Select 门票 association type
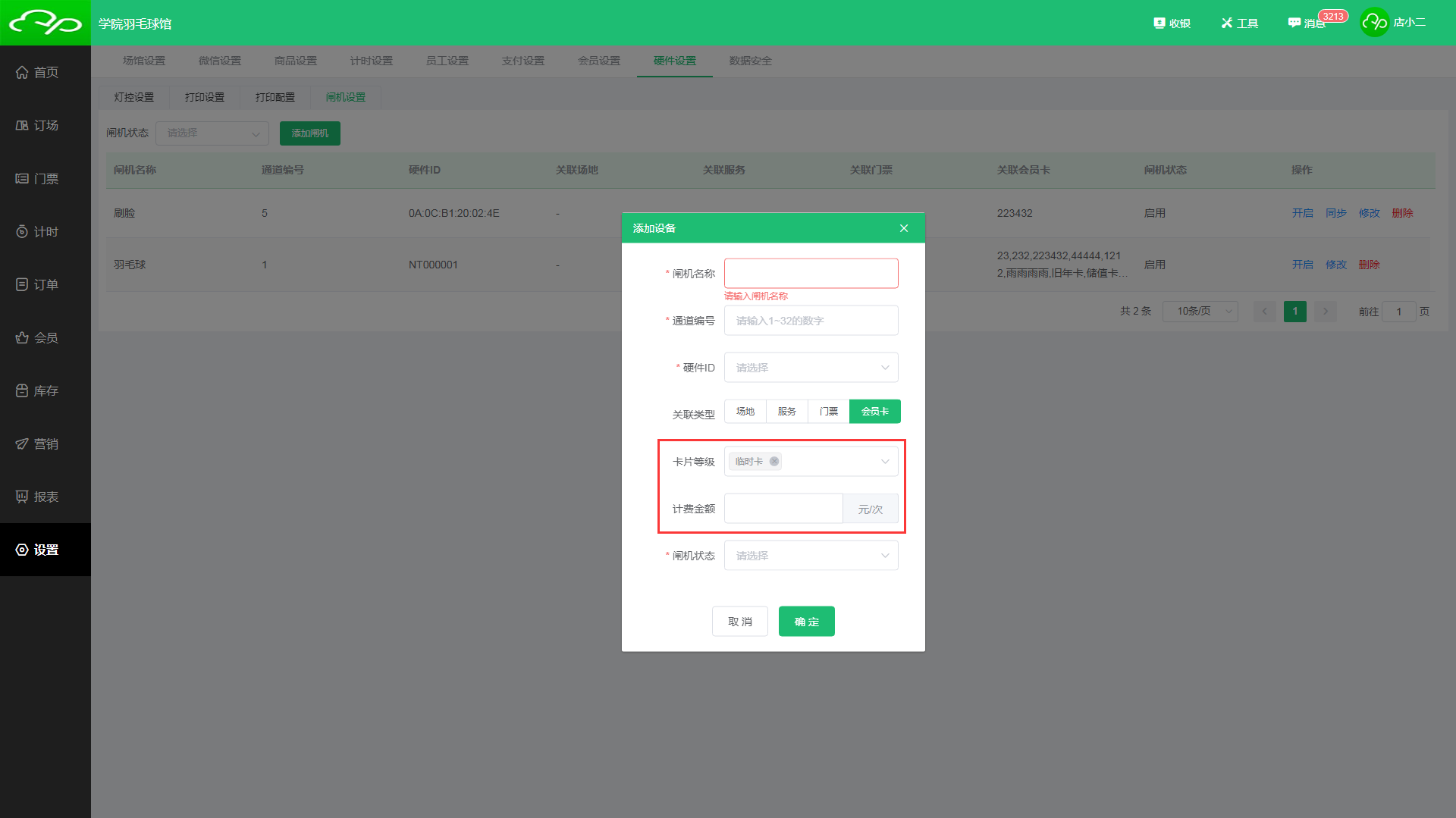This screenshot has width=1456, height=818. coord(828,412)
